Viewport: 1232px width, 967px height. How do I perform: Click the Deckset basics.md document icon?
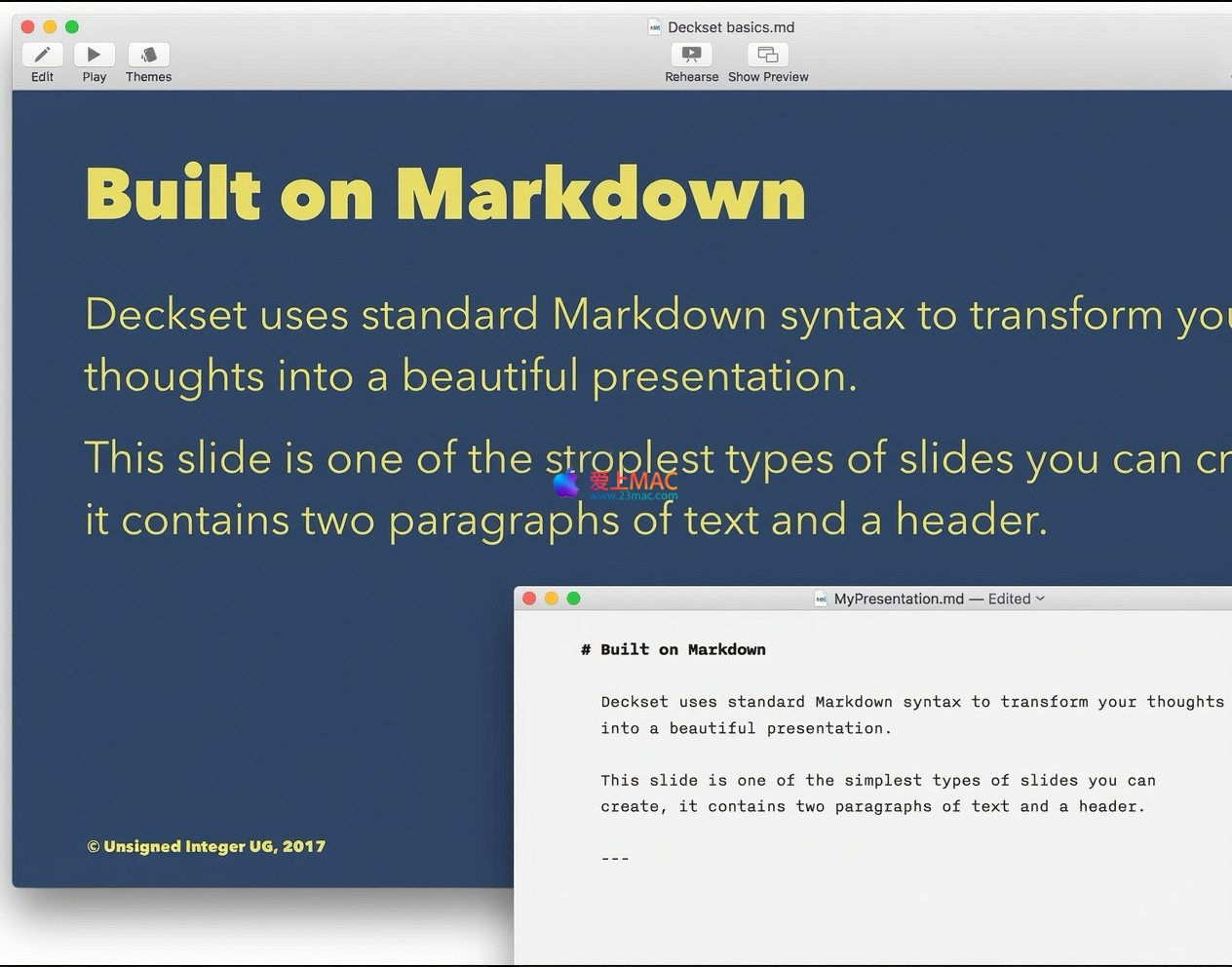click(655, 27)
